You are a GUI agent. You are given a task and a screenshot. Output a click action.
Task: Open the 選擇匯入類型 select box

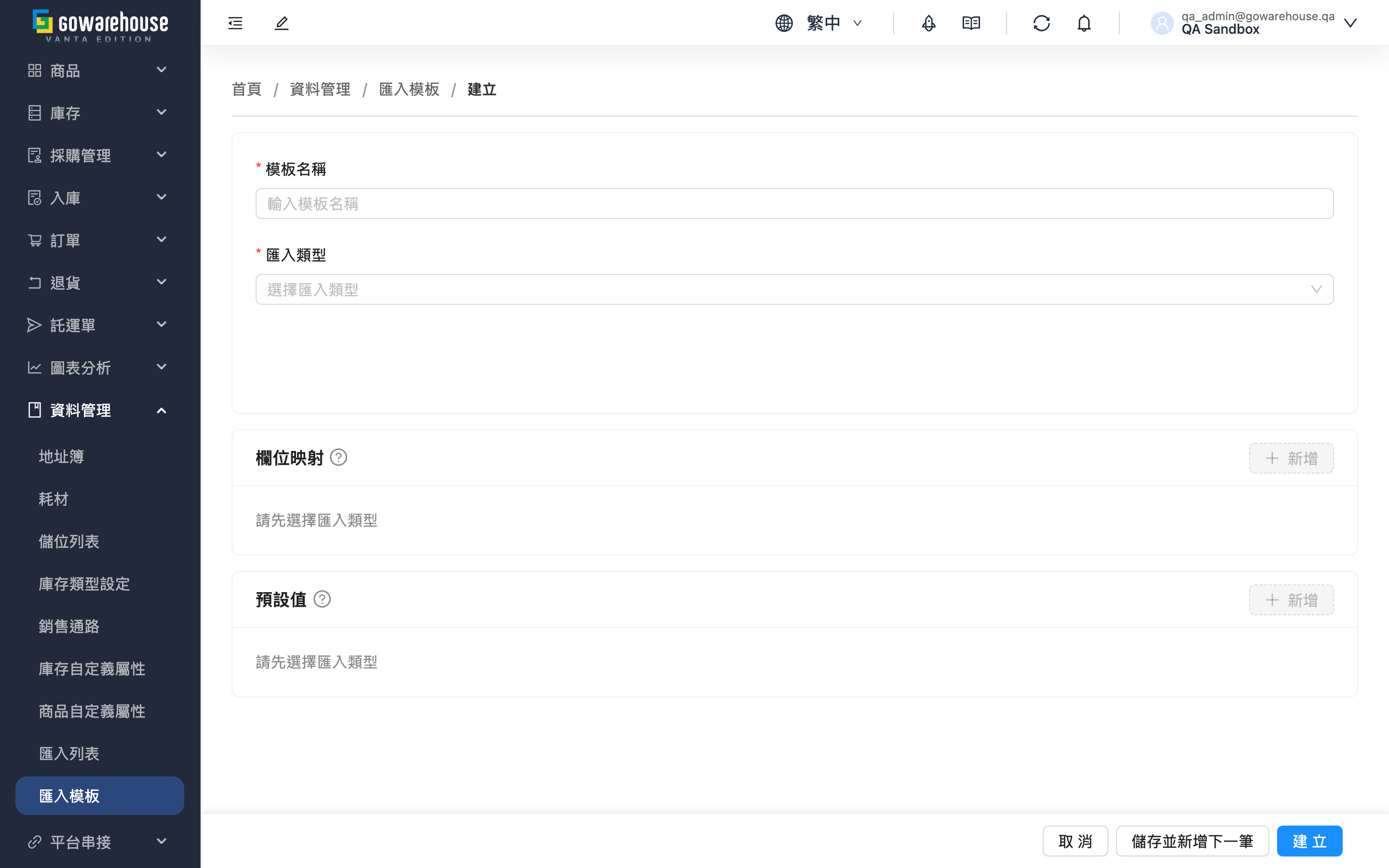[x=794, y=289]
